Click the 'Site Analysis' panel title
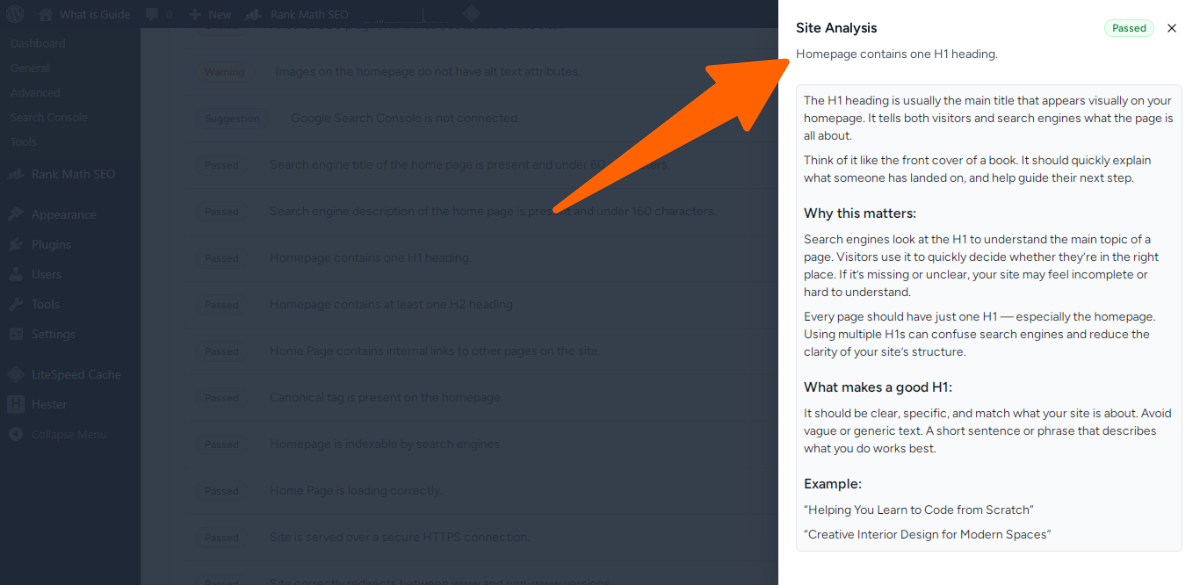 pos(836,28)
